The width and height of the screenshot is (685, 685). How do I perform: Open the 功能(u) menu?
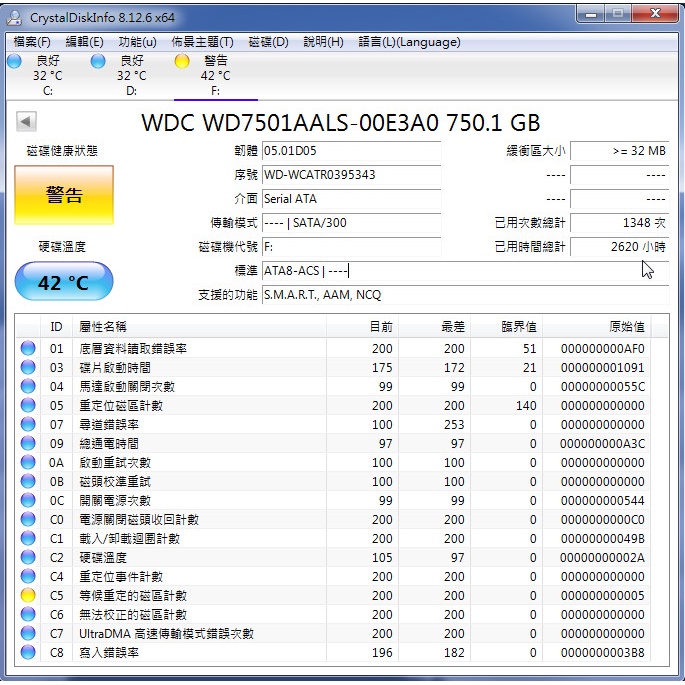[x=137, y=42]
